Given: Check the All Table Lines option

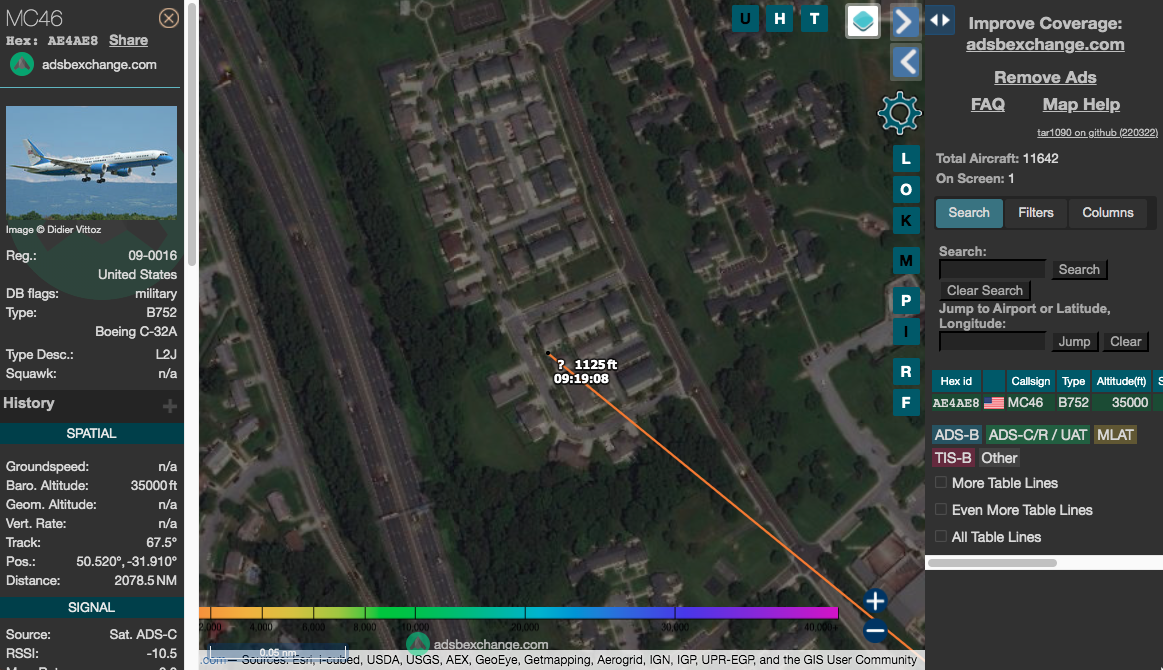Looking at the screenshot, I should 941,537.
